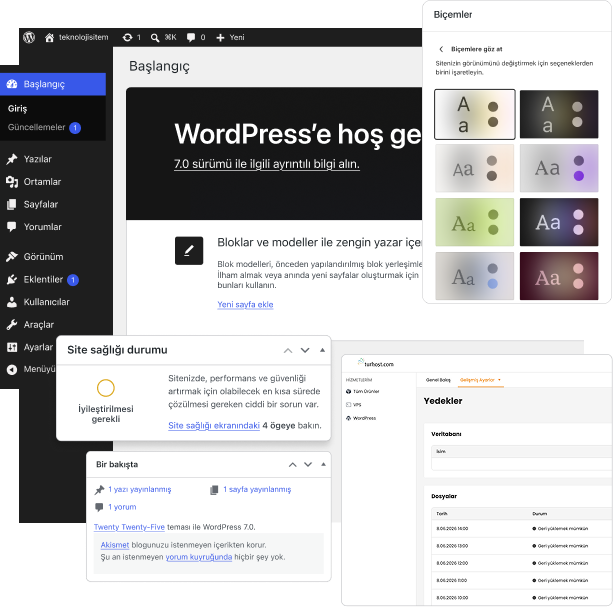
Task: Select backup row 8.06.2026 11:00
Action: (522, 580)
